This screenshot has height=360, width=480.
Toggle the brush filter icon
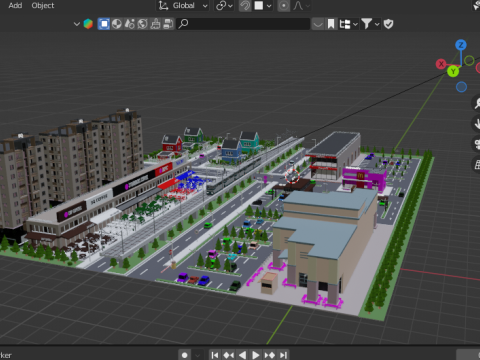[x=155, y=24]
